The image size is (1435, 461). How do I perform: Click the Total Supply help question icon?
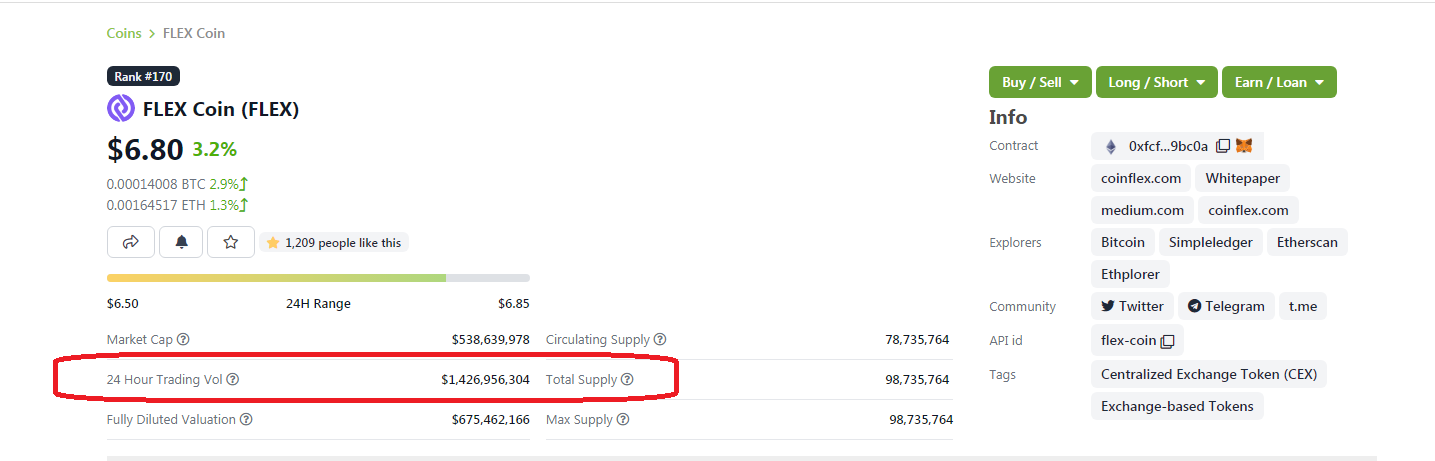627,380
